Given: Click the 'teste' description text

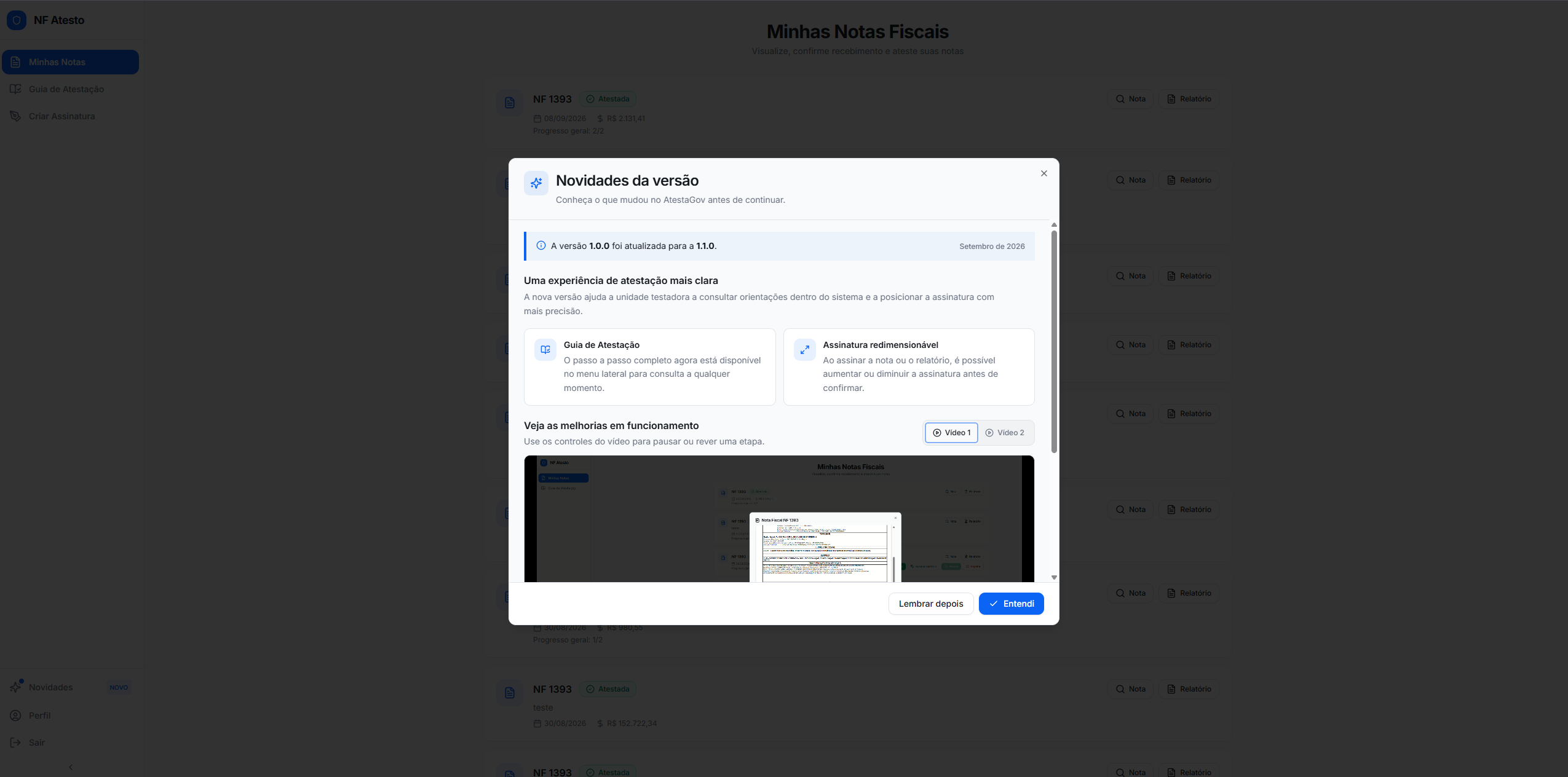Looking at the screenshot, I should [x=543, y=708].
